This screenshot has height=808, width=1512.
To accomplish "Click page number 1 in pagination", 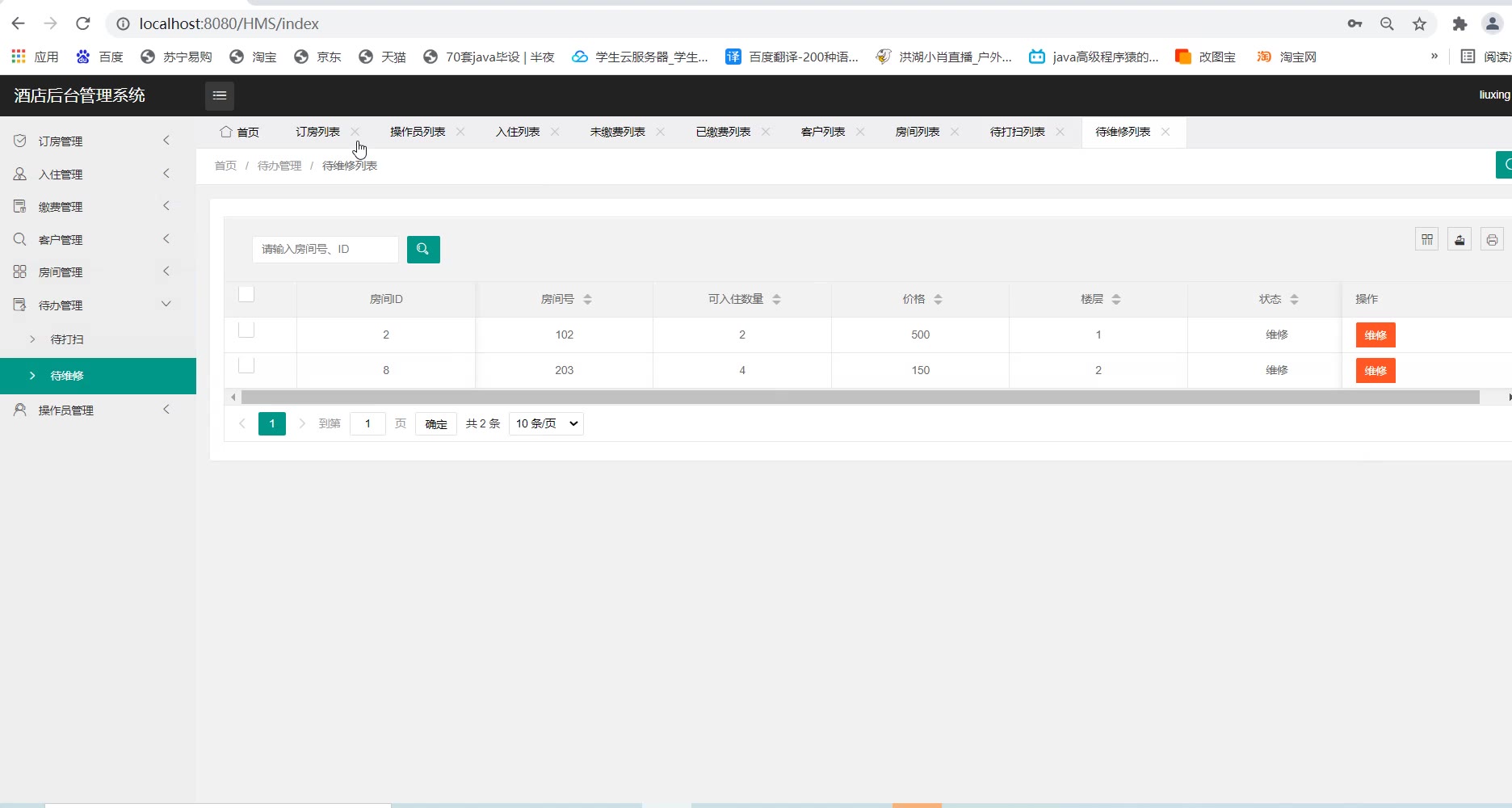I will pyautogui.click(x=272, y=423).
